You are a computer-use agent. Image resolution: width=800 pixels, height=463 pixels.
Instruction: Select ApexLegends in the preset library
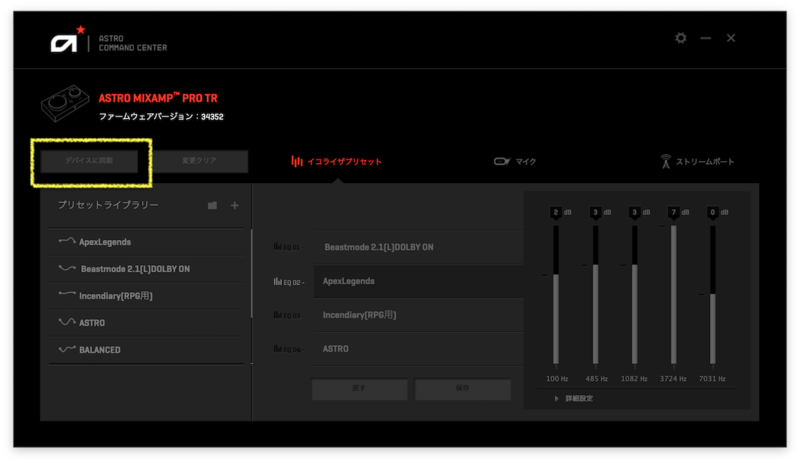pyautogui.click(x=146, y=242)
